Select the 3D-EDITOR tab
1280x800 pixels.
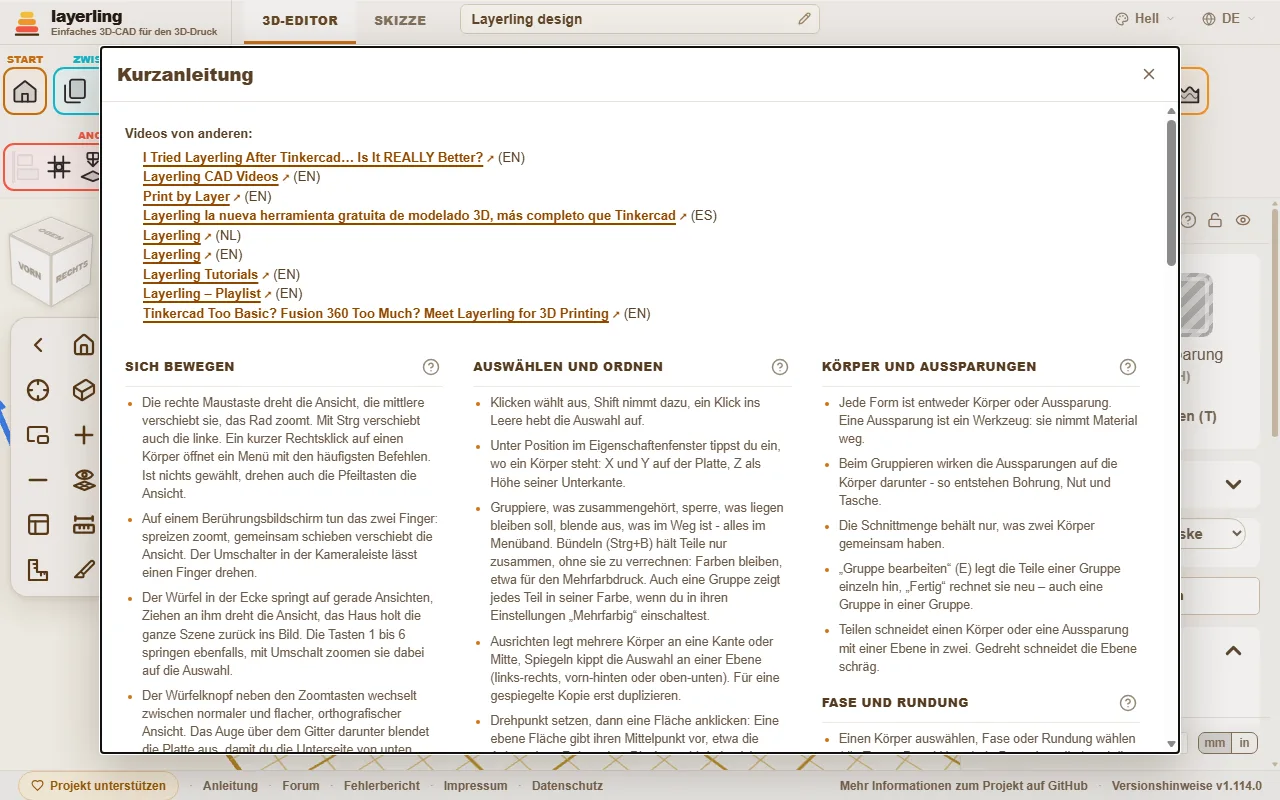click(300, 20)
